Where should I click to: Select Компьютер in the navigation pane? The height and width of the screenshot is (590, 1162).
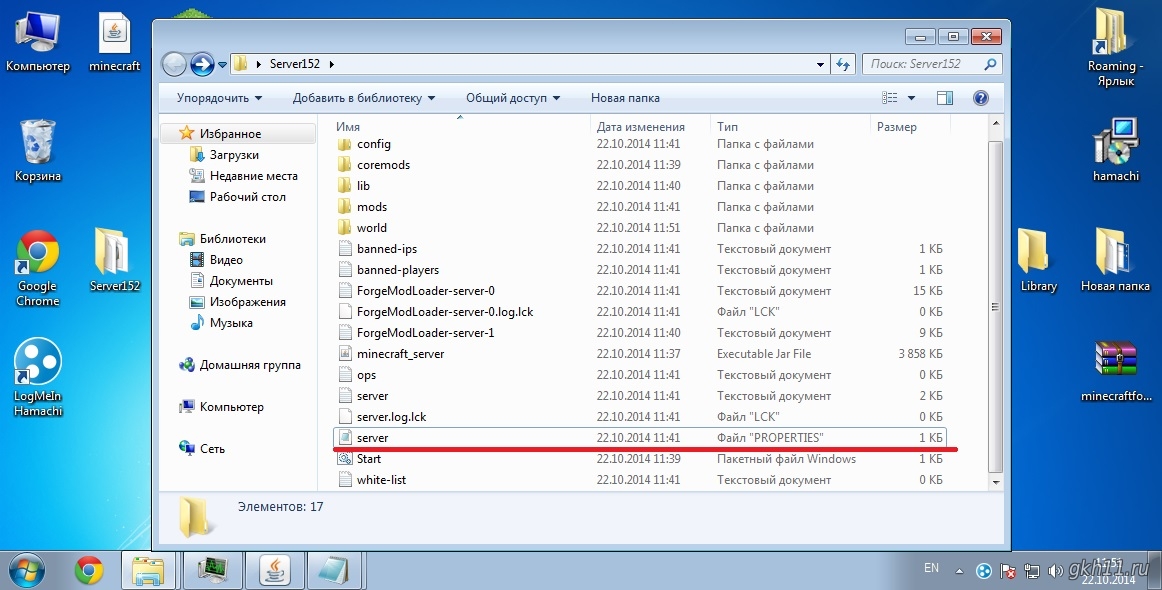click(x=231, y=407)
